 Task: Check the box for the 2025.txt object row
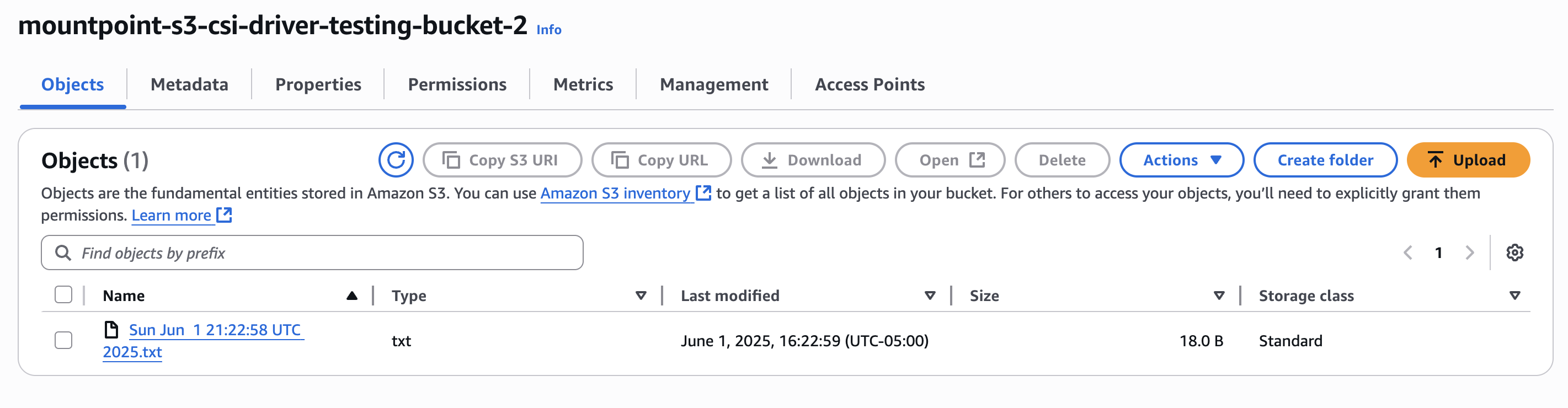point(63,340)
